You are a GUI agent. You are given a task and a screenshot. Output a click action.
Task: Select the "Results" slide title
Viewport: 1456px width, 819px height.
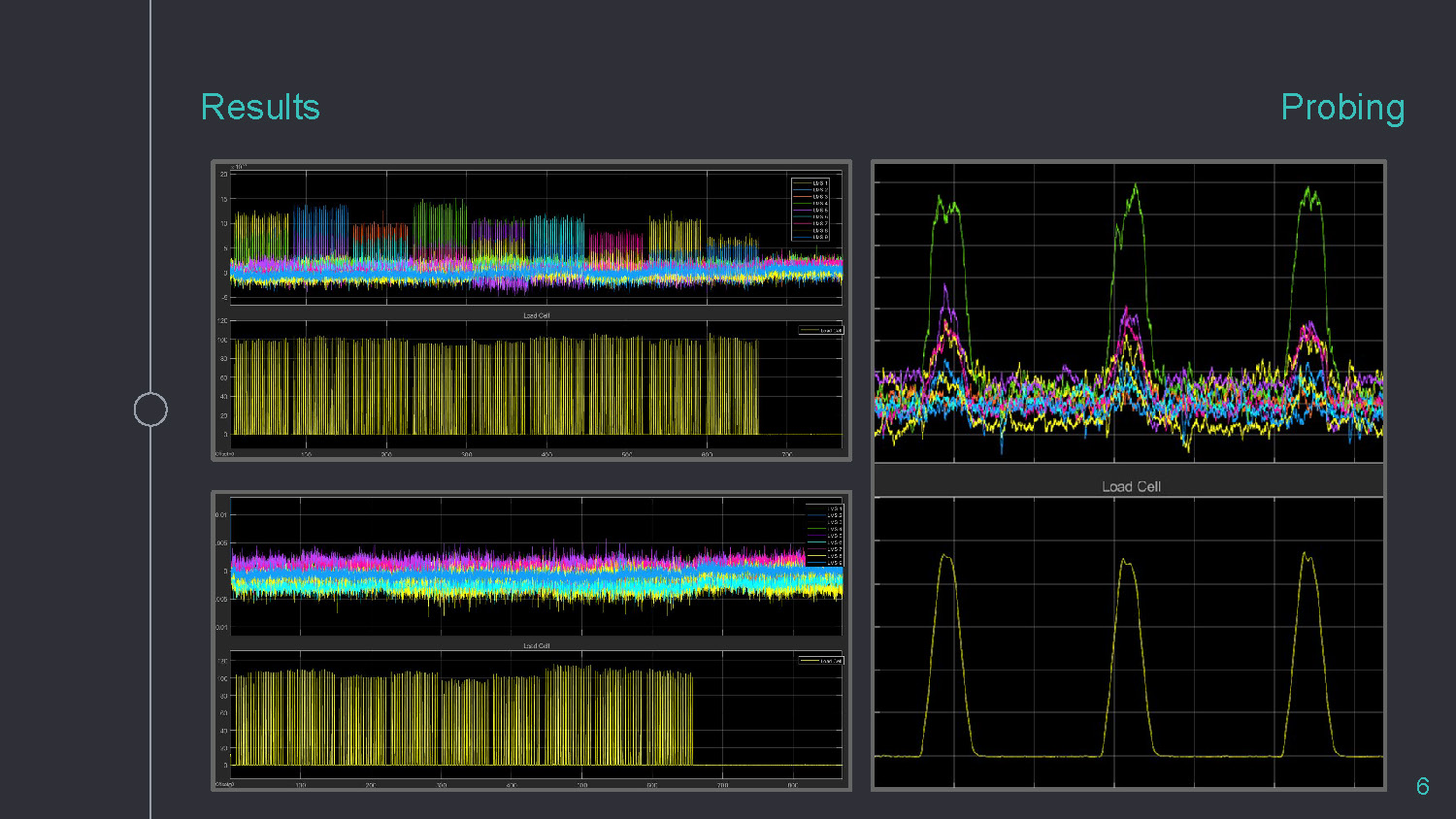pos(260,107)
